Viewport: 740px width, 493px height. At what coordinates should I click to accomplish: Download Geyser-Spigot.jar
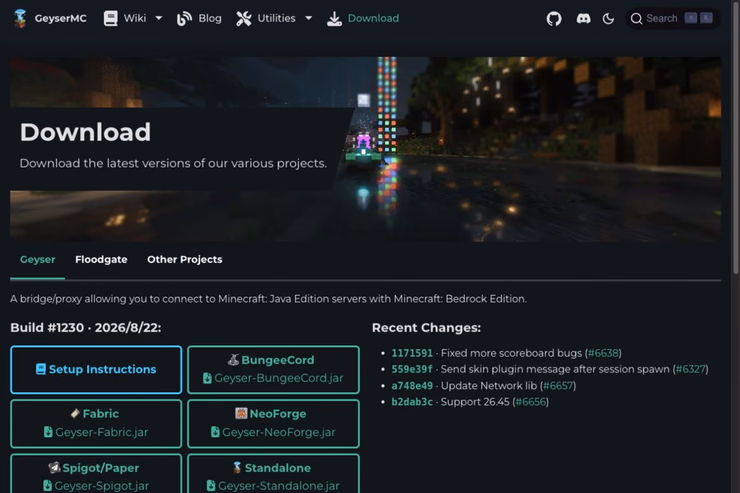coord(96,474)
